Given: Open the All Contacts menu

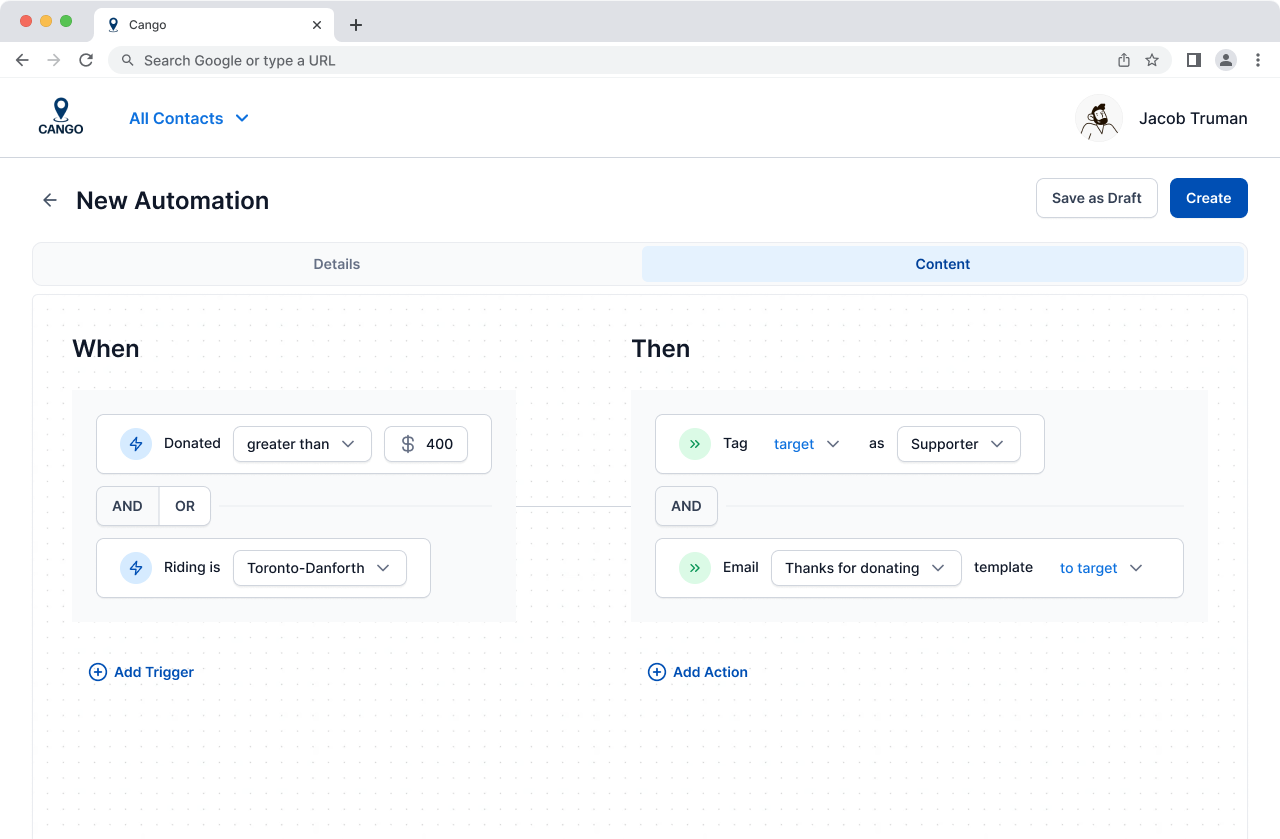Looking at the screenshot, I should pyautogui.click(x=189, y=118).
